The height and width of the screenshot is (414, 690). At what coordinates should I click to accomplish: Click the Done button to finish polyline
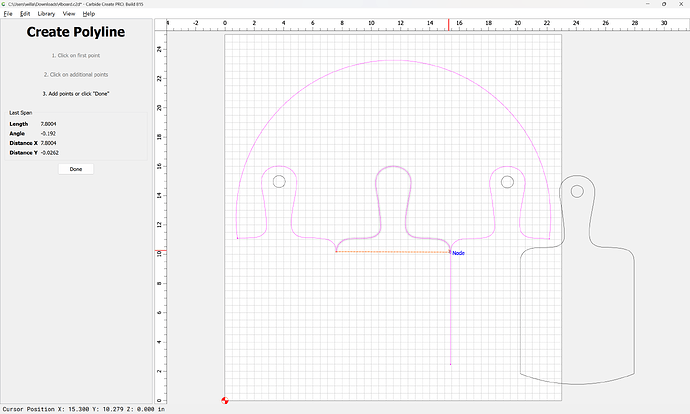(76, 169)
